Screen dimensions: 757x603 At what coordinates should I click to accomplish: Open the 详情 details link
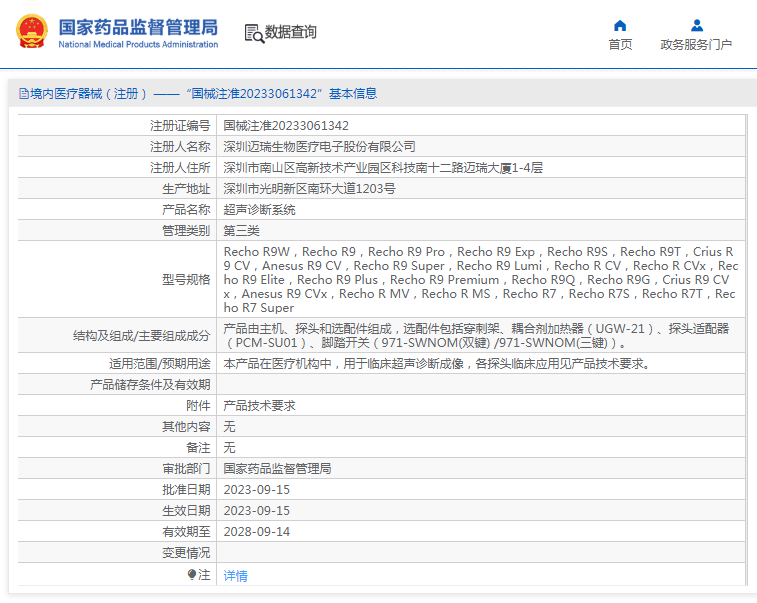[235, 576]
